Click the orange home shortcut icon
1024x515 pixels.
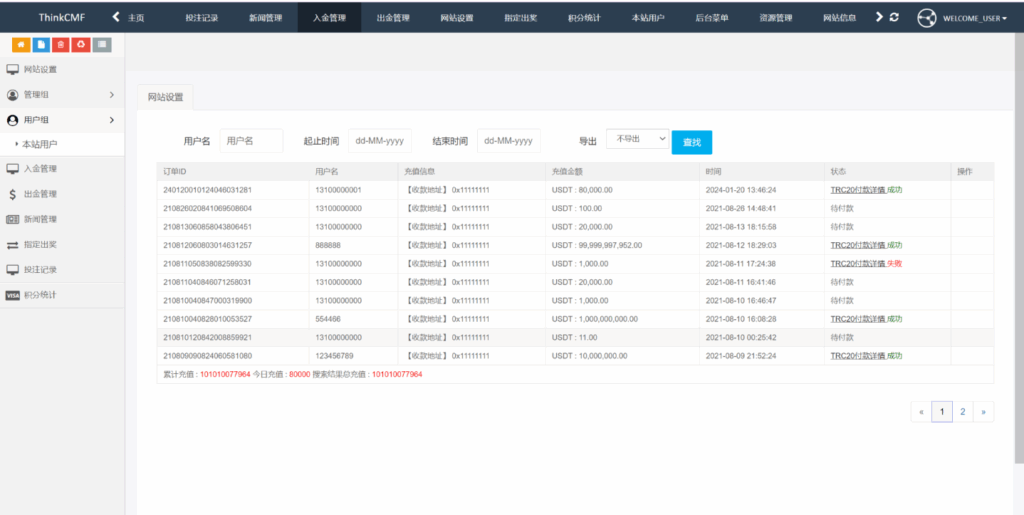20,45
